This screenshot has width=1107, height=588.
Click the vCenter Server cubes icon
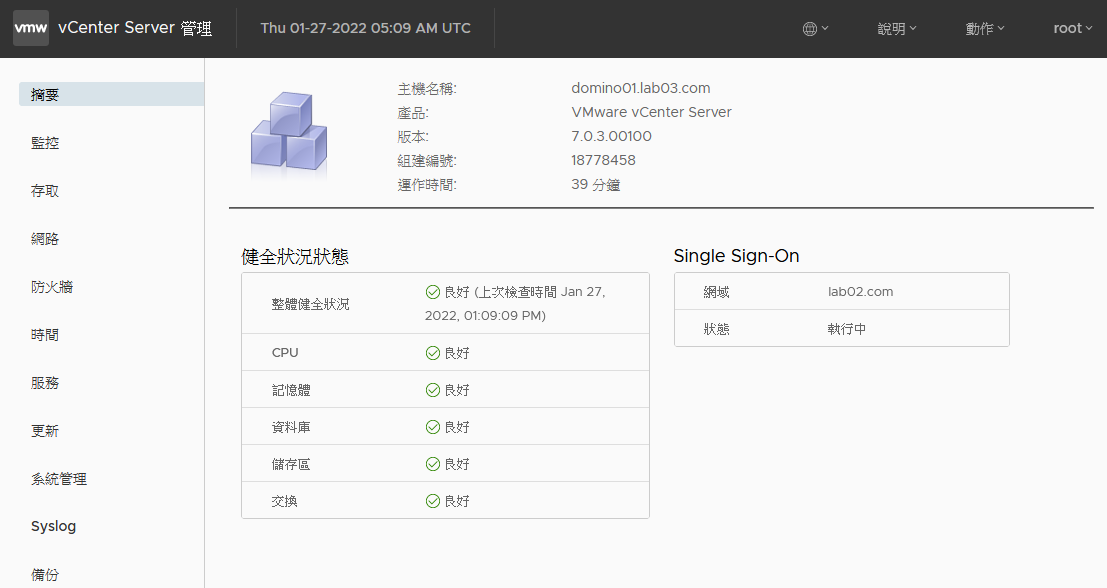coord(289,134)
